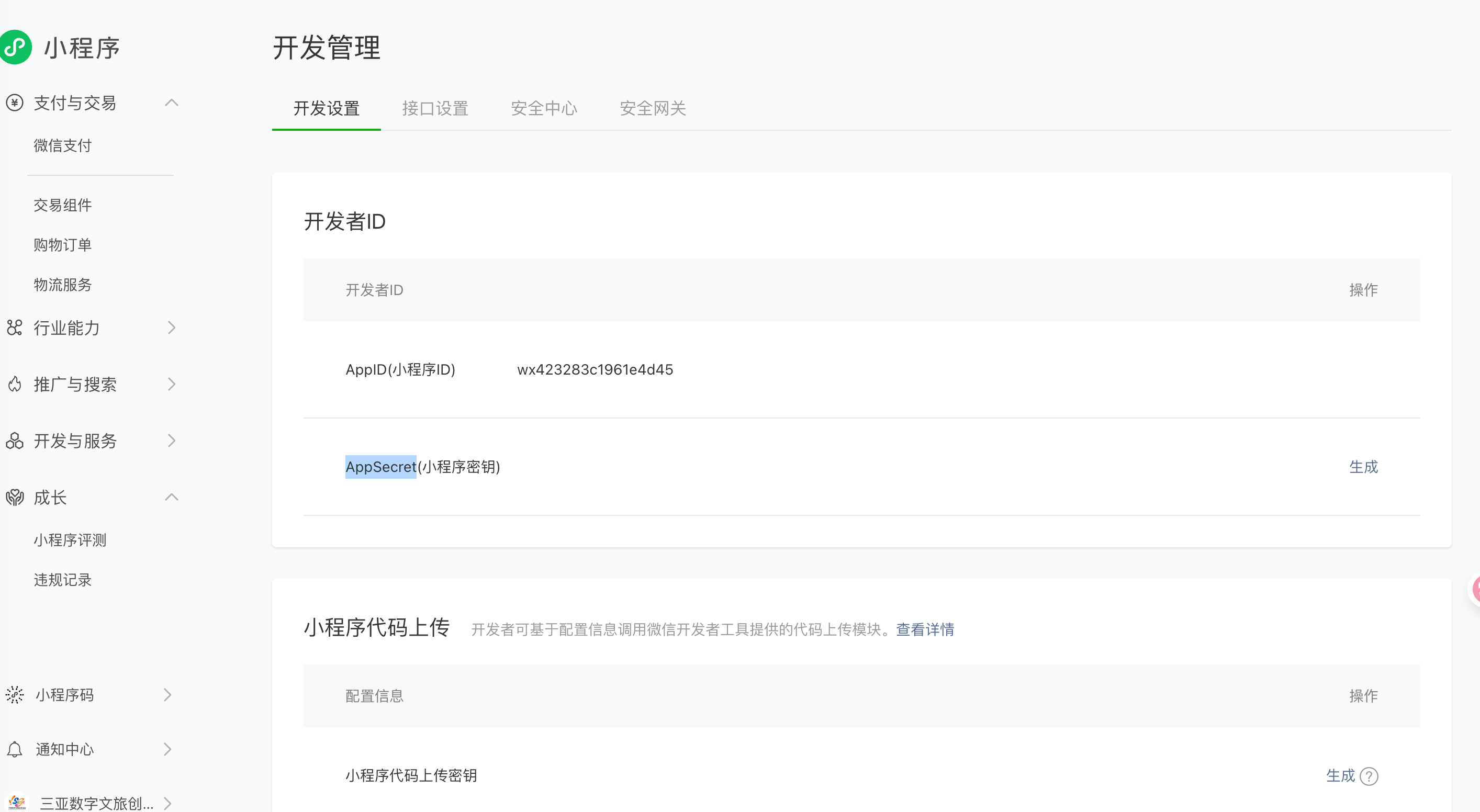
Task: Click the flame icon for 推广与搜索
Action: [x=14, y=384]
